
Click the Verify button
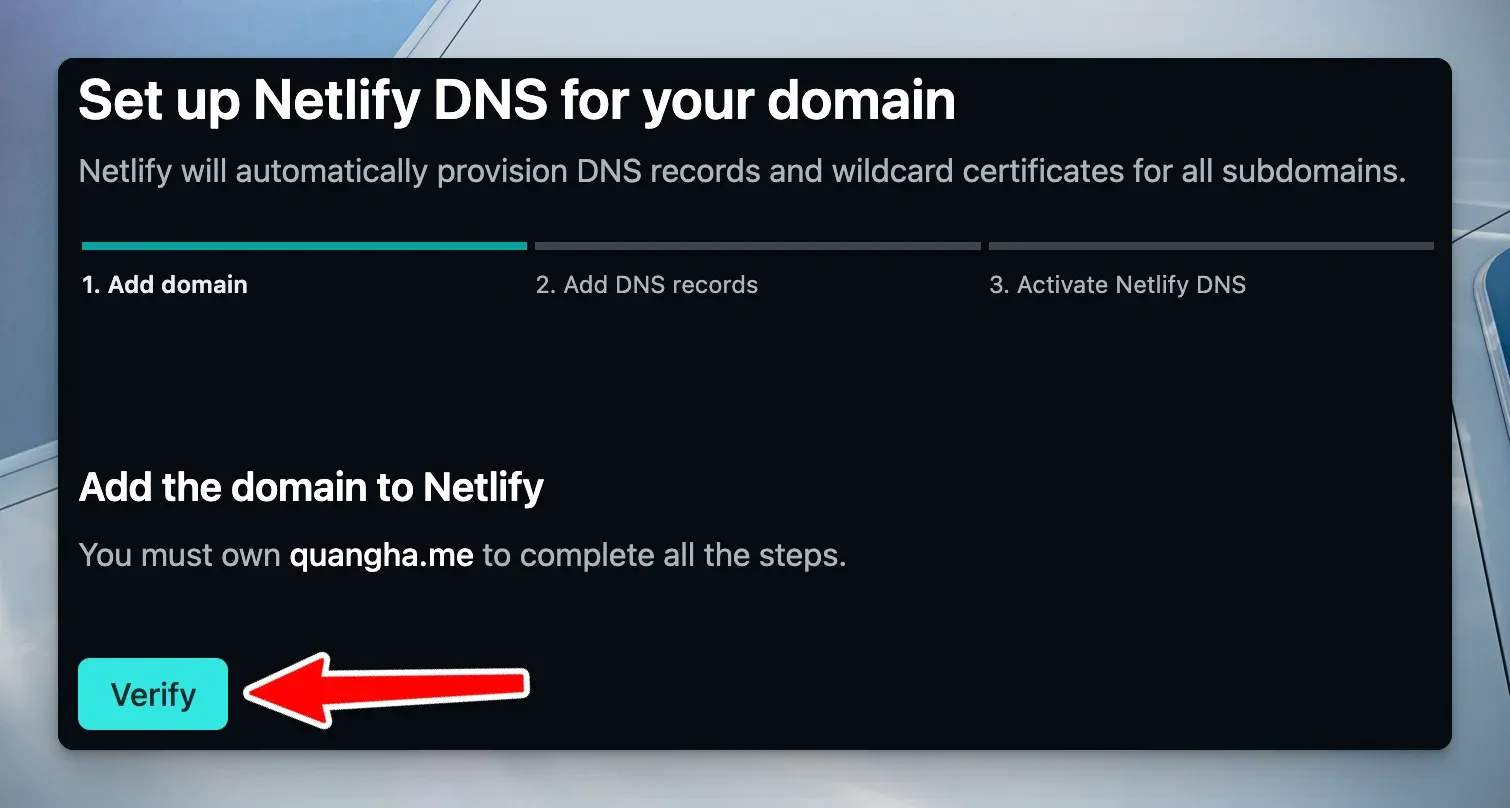[x=153, y=694]
